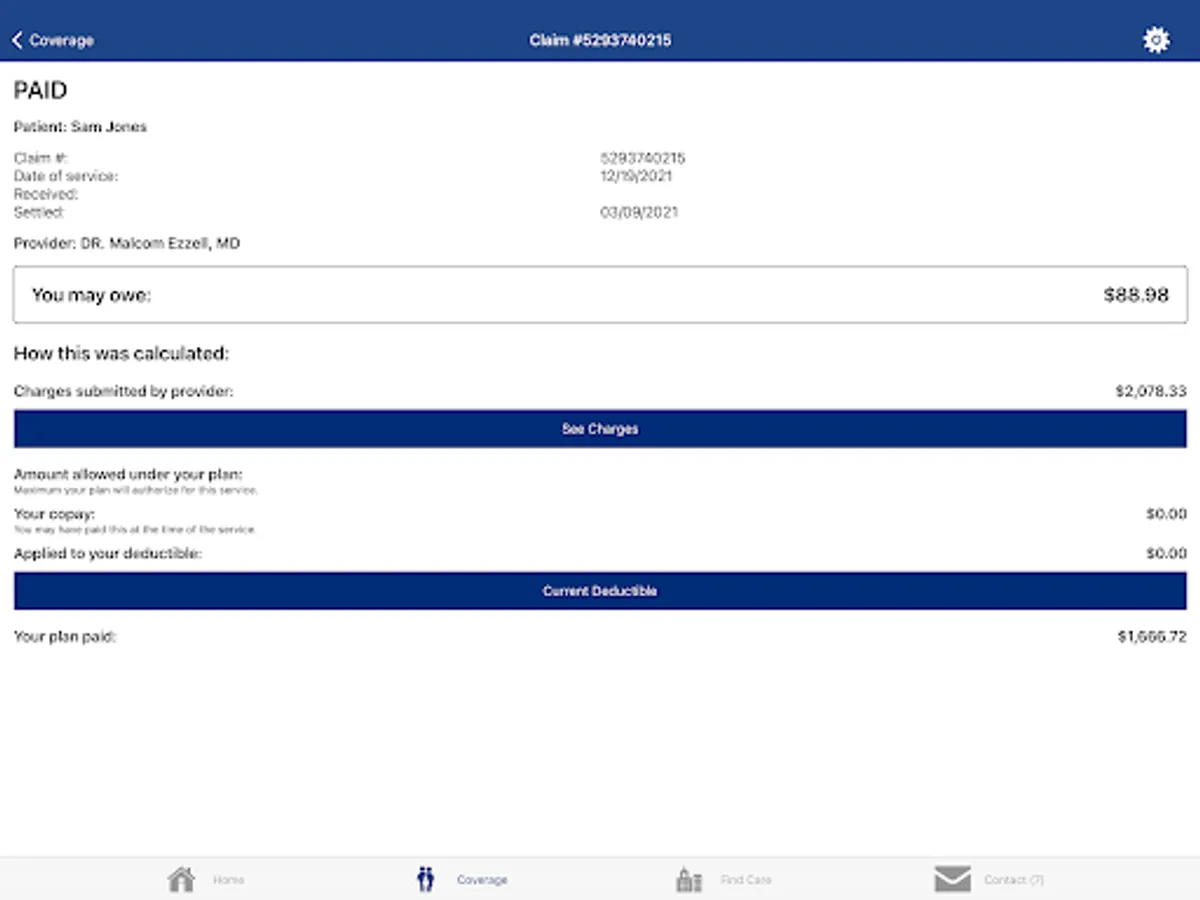Click the $2,078.33 charges amount
The height and width of the screenshot is (900, 1200).
pos(1151,392)
